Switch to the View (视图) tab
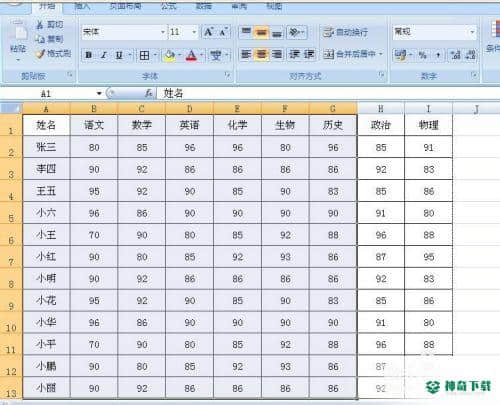This screenshot has width=500, height=405. 274,6
